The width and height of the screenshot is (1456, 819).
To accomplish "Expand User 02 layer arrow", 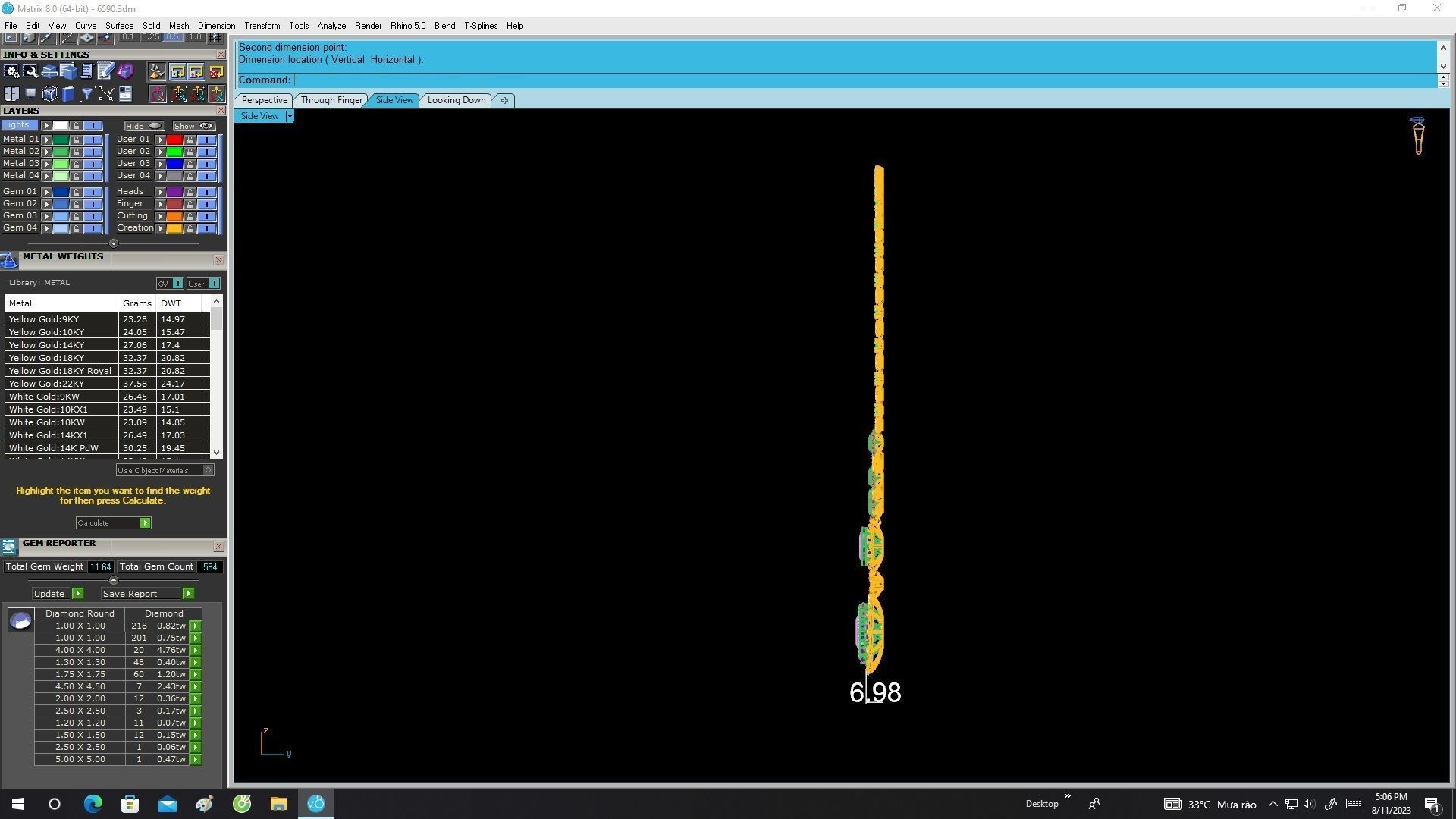I will click(160, 152).
